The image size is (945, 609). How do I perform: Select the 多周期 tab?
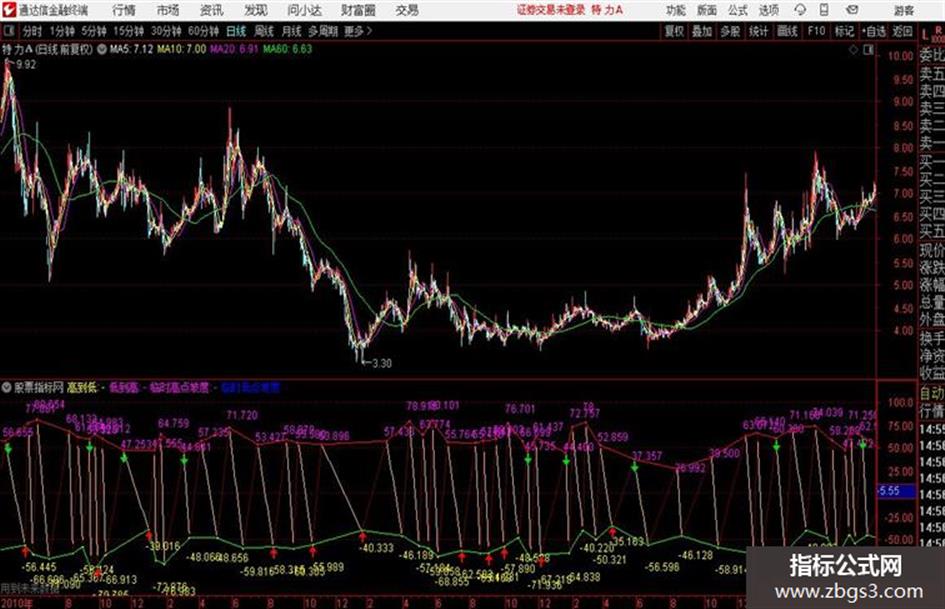click(x=323, y=31)
